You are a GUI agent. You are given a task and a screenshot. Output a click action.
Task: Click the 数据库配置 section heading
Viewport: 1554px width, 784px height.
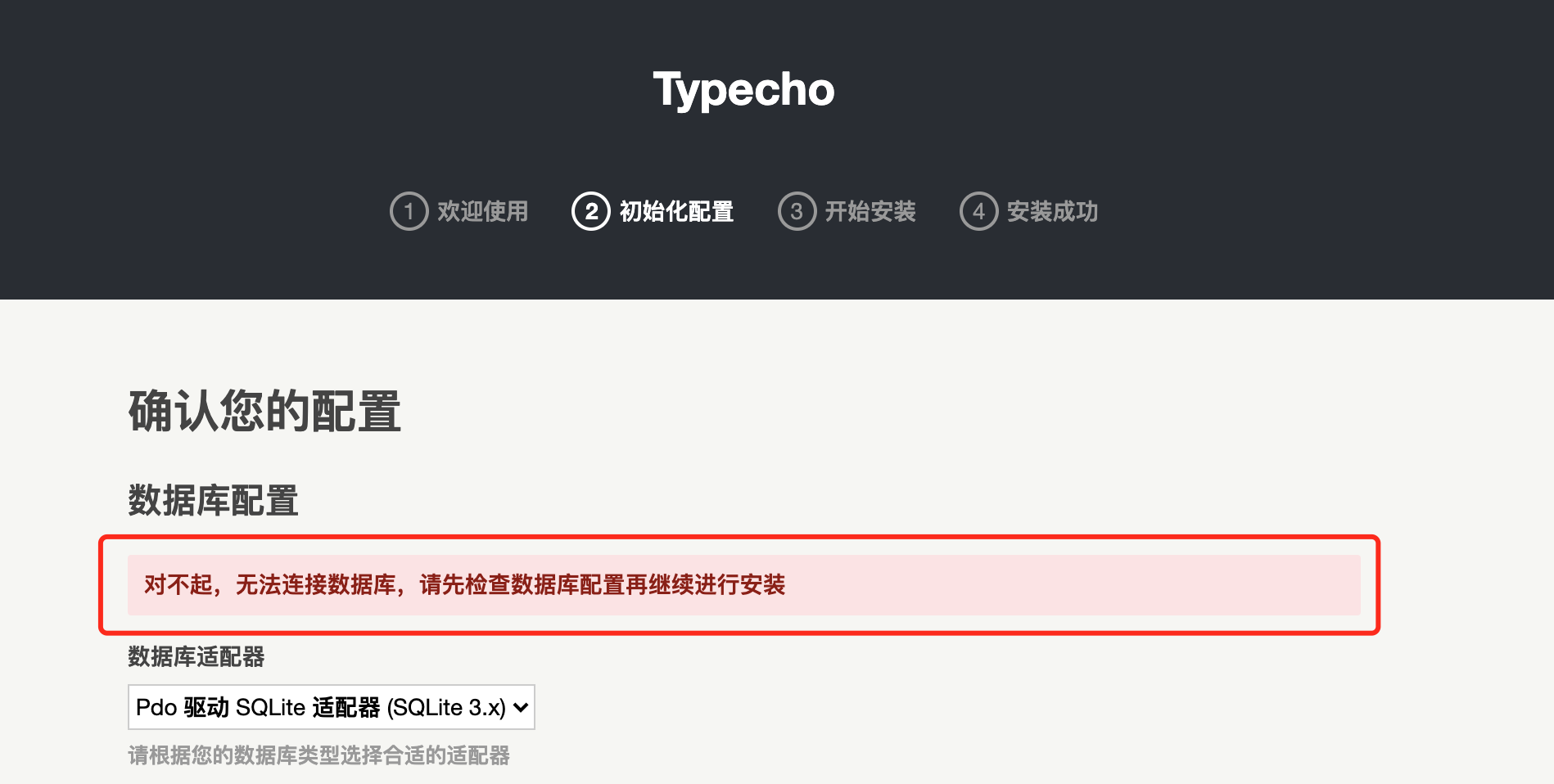tap(214, 502)
